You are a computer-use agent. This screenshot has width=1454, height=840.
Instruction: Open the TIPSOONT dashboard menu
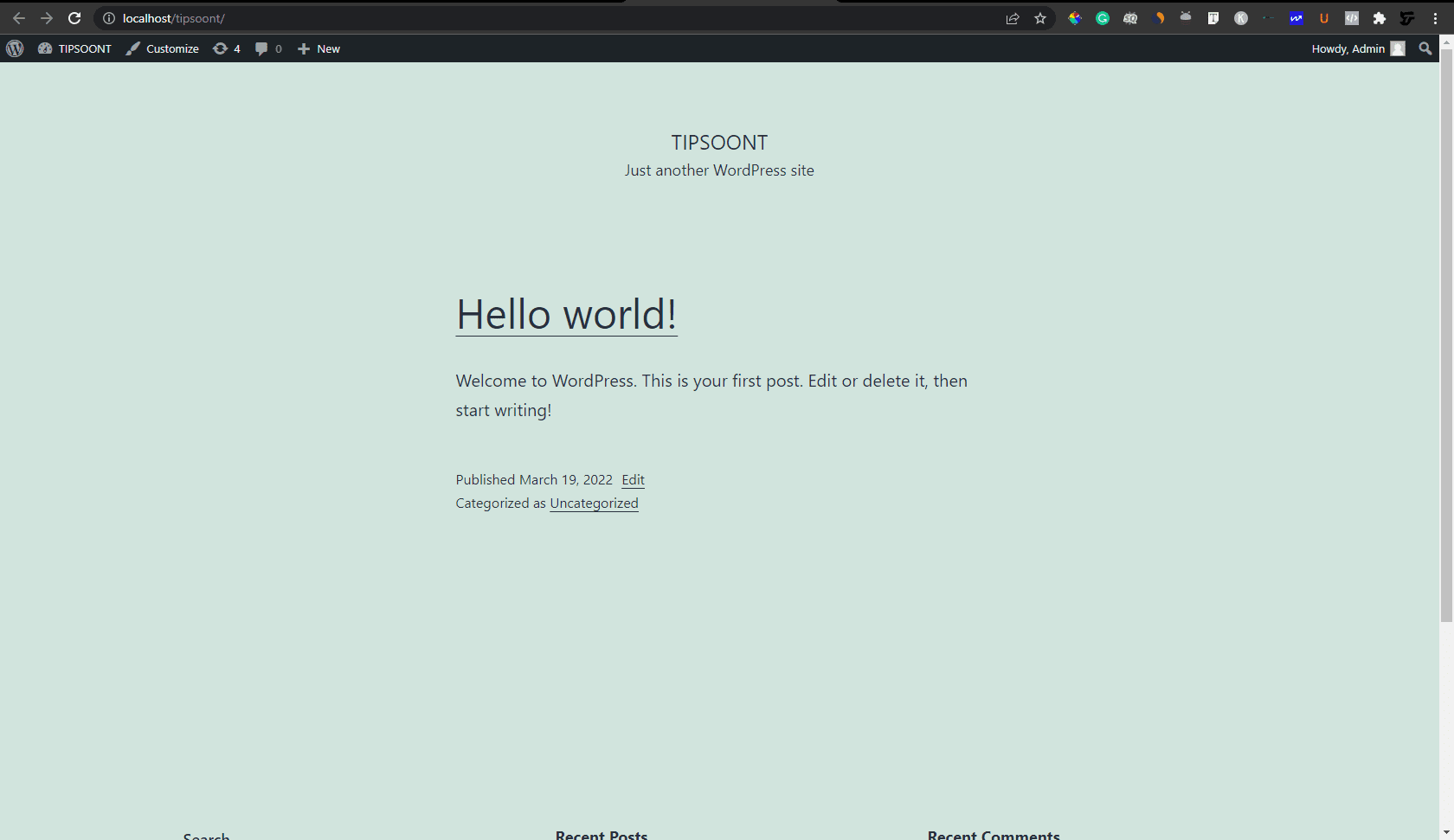coord(75,48)
